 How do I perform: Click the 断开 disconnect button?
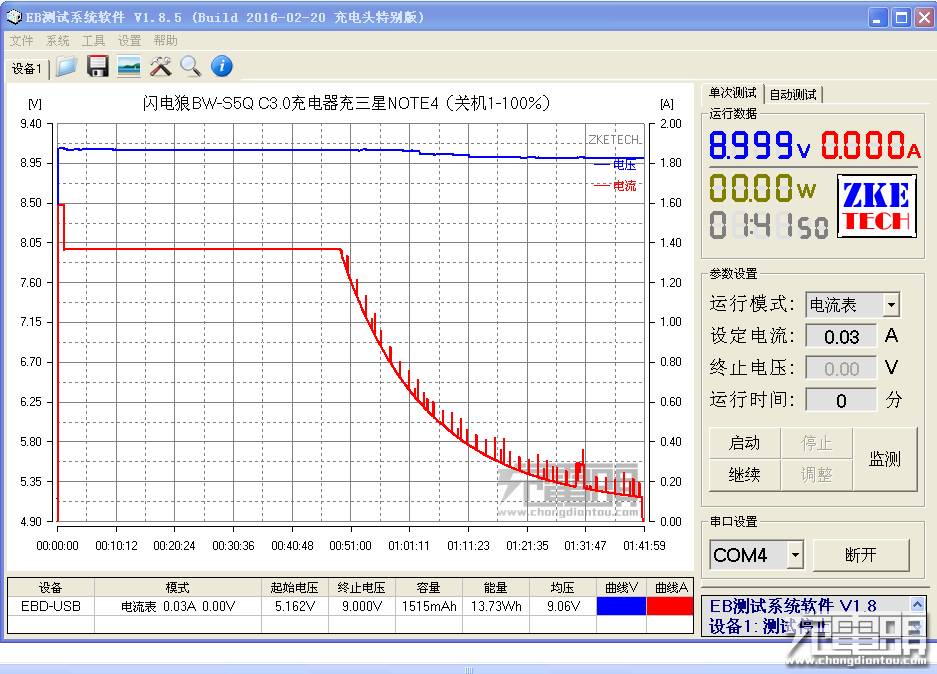pyautogui.click(x=861, y=555)
